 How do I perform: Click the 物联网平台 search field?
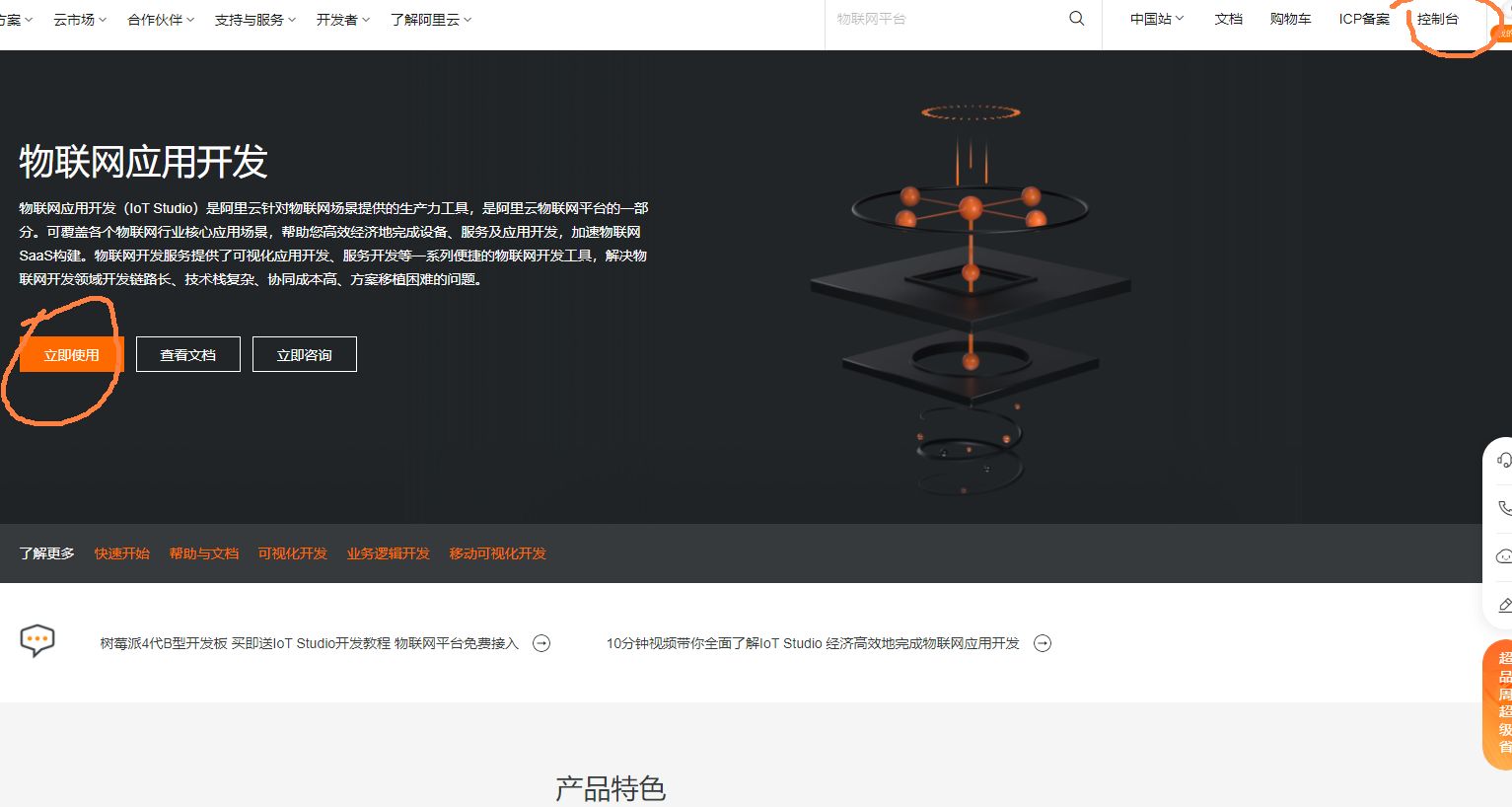pyautogui.click(x=947, y=19)
